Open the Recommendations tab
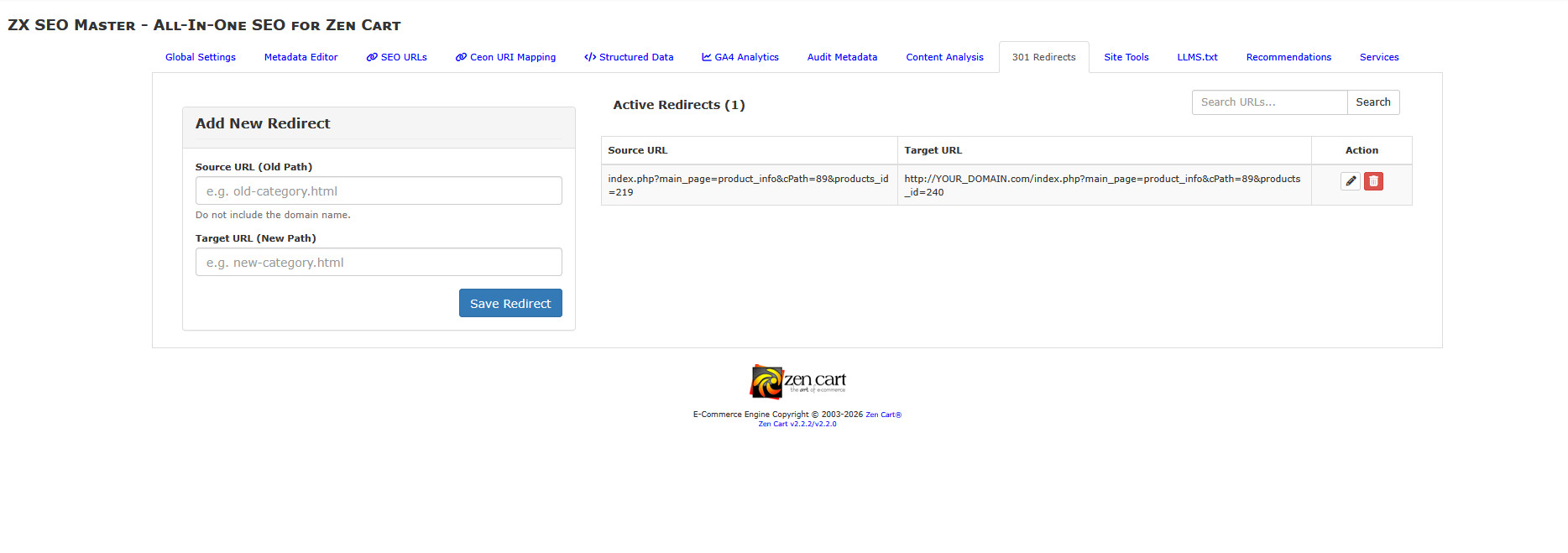The width and height of the screenshot is (1568, 553). click(1288, 57)
